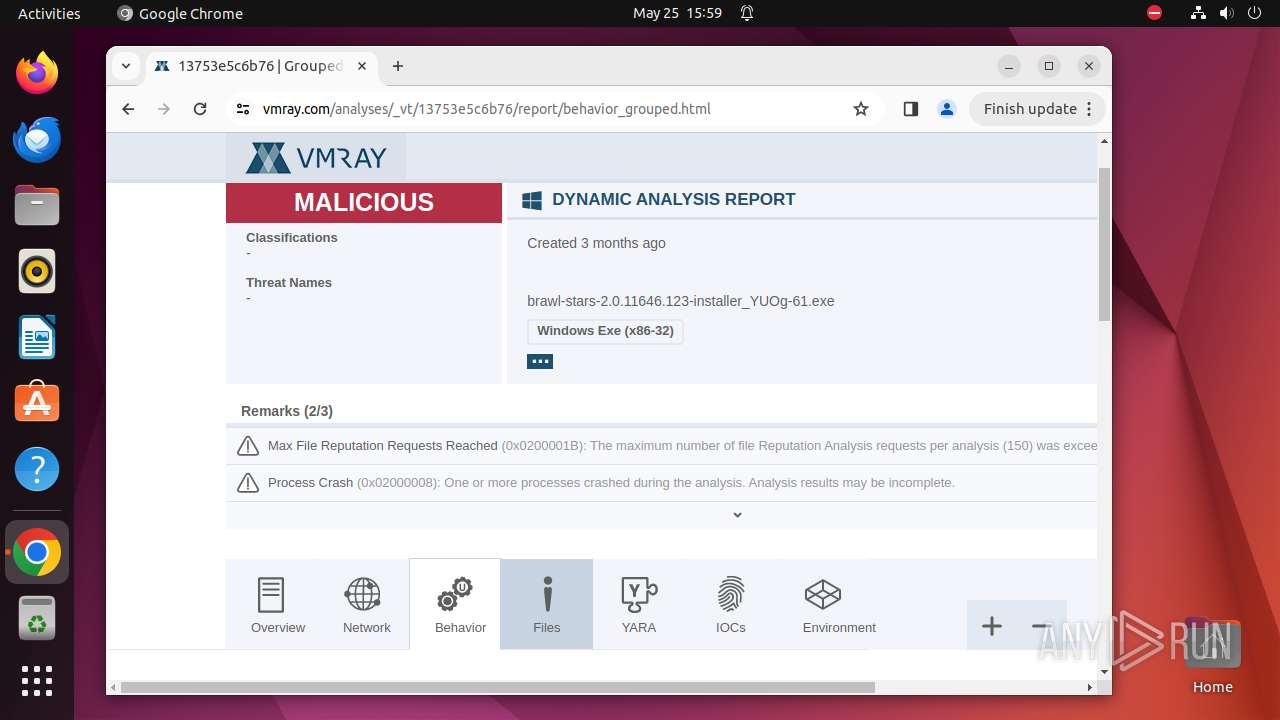Image resolution: width=1280 pixels, height=720 pixels.
Task: Open Chrome profile menu
Action: tap(947, 109)
